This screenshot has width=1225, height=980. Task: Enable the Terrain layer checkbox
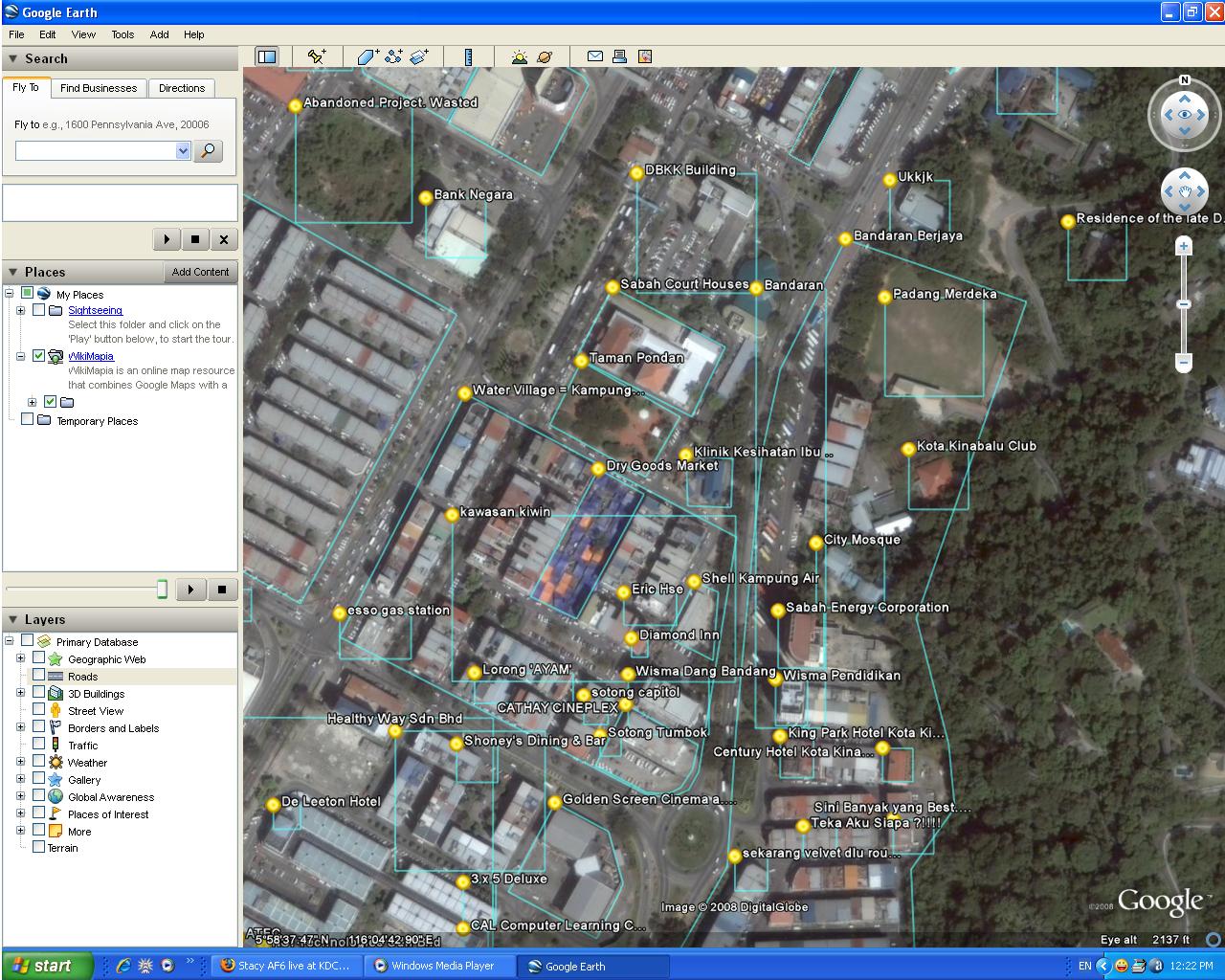tap(38, 847)
